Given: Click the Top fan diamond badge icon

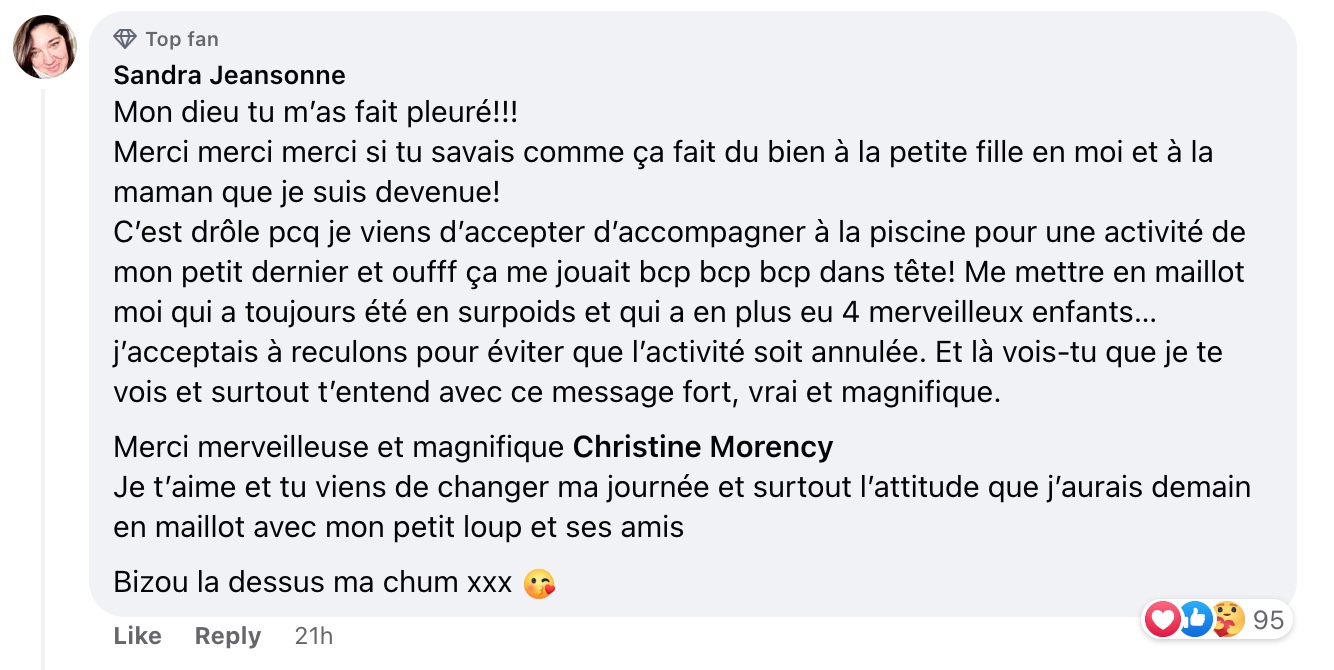Looking at the screenshot, I should [x=125, y=39].
